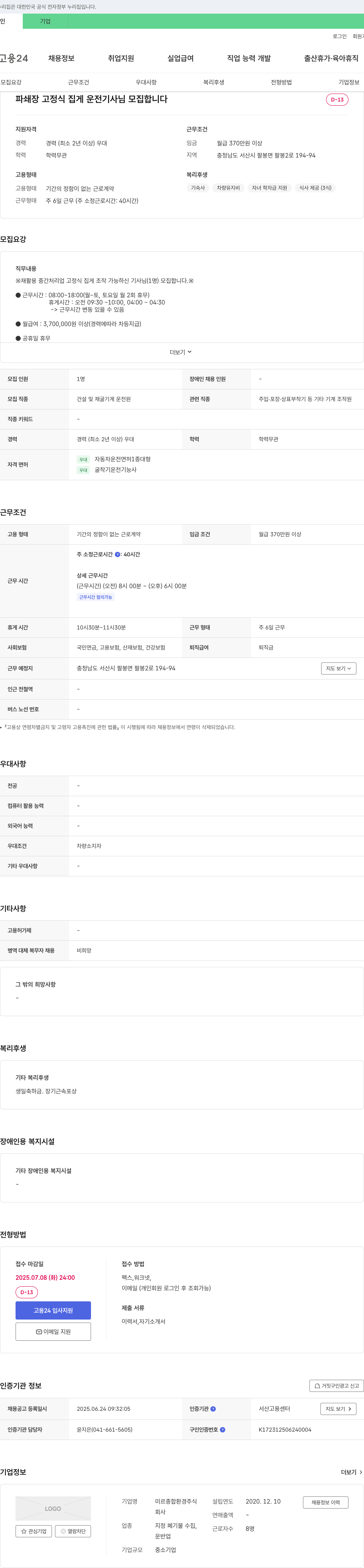Click the 거짓구인광고 신고 report button
The width and height of the screenshot is (364, 1568).
coord(337,1385)
